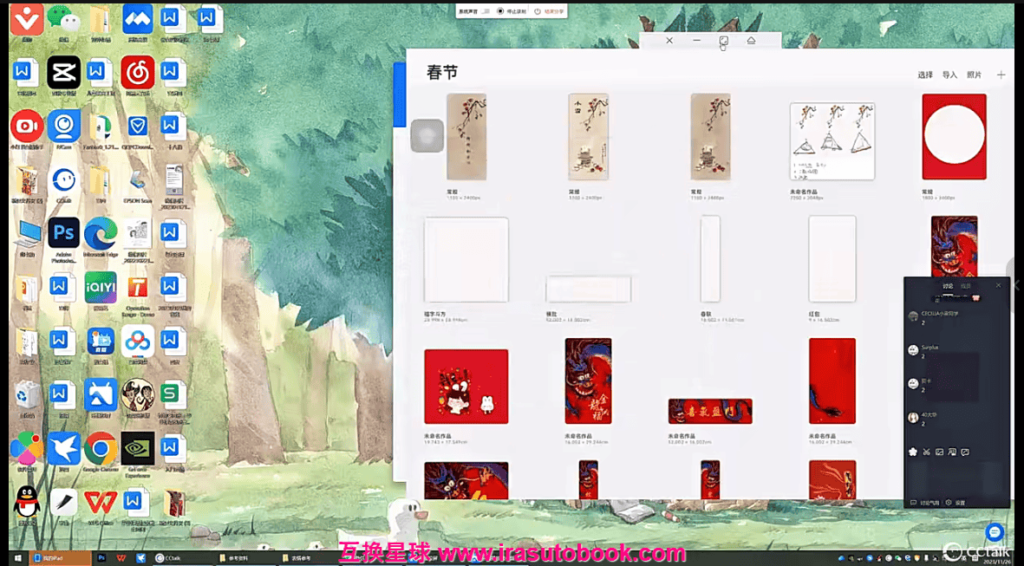Click the plus icon to create new canvas
The width and height of the screenshot is (1024, 566).
(1001, 75)
